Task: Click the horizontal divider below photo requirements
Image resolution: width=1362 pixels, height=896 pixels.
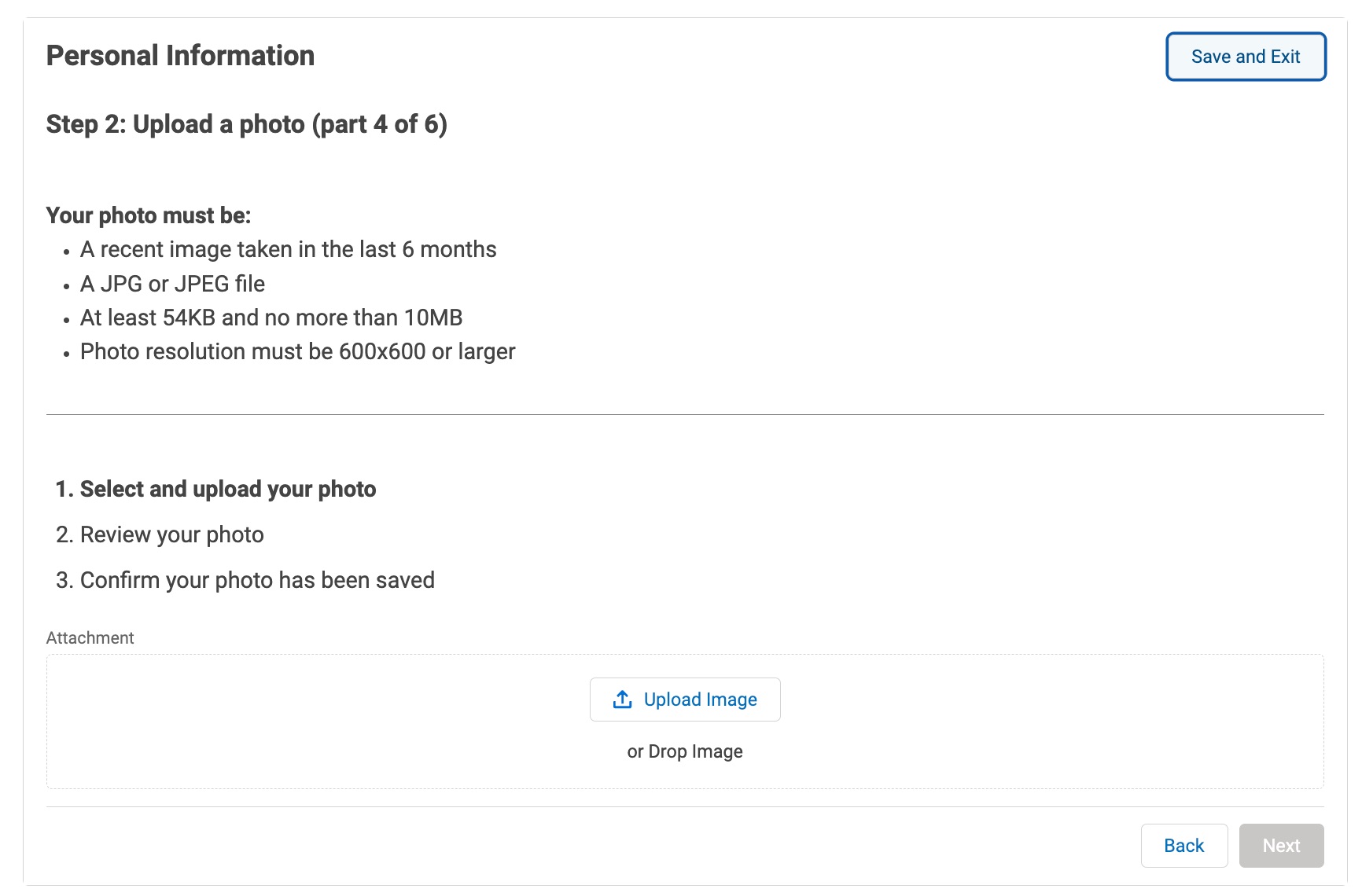Action: (684, 414)
